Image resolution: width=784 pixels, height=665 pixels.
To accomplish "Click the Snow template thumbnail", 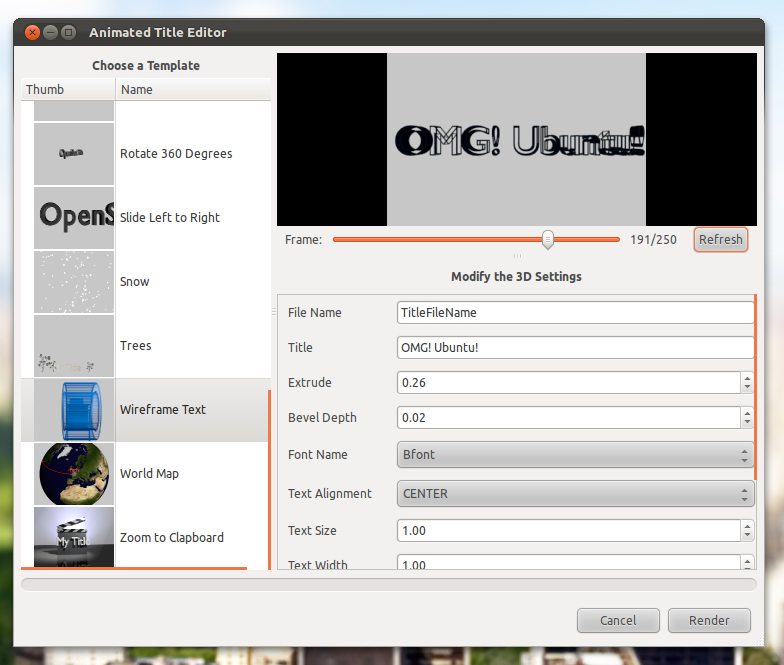I will 74,282.
